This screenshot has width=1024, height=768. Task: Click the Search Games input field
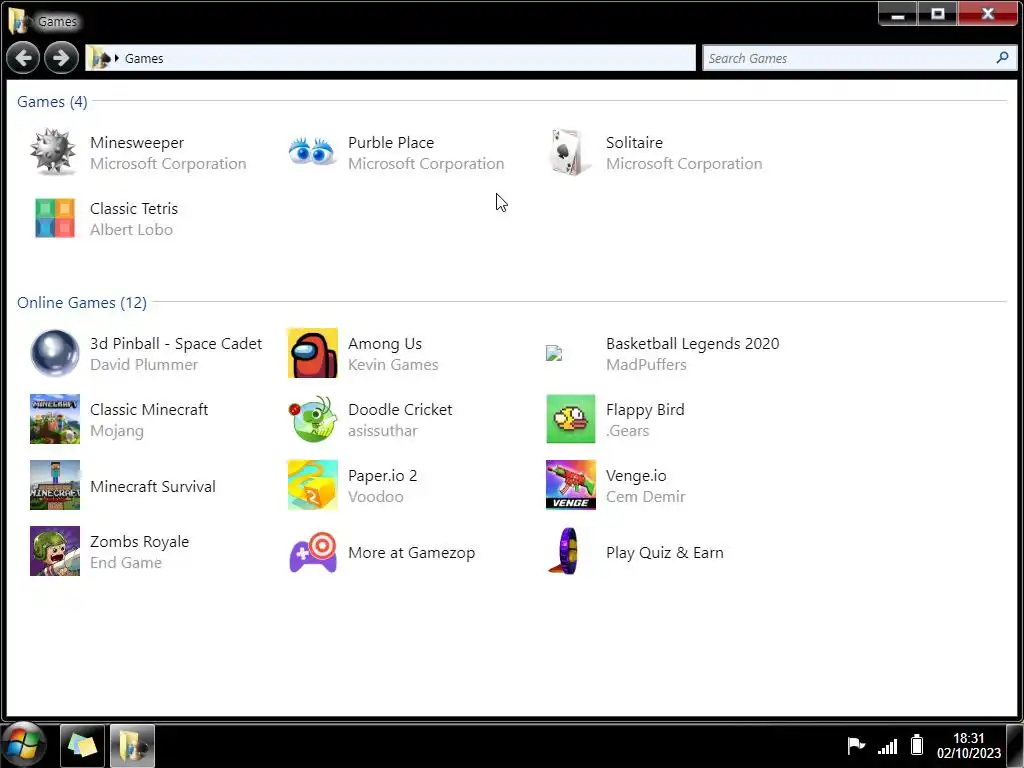pos(860,57)
